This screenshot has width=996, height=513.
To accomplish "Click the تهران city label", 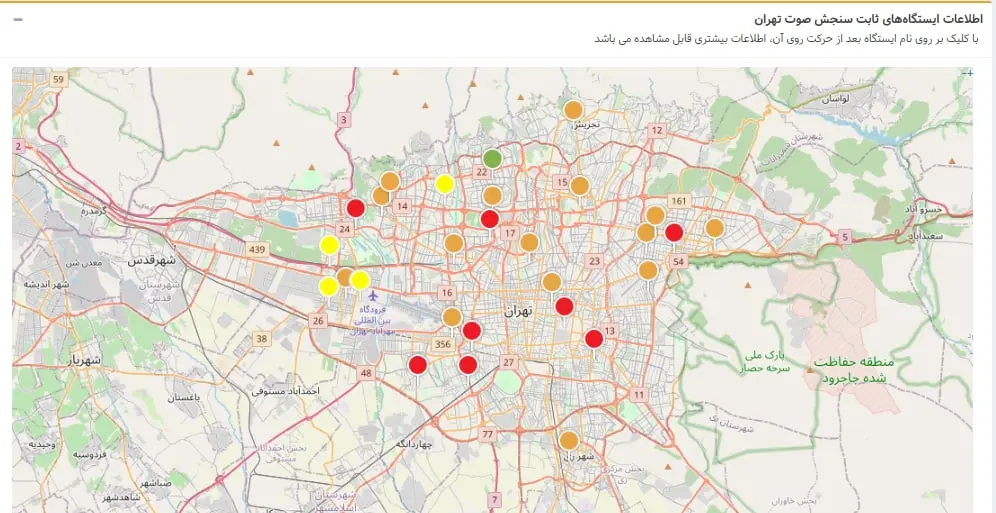I will coord(518,311).
